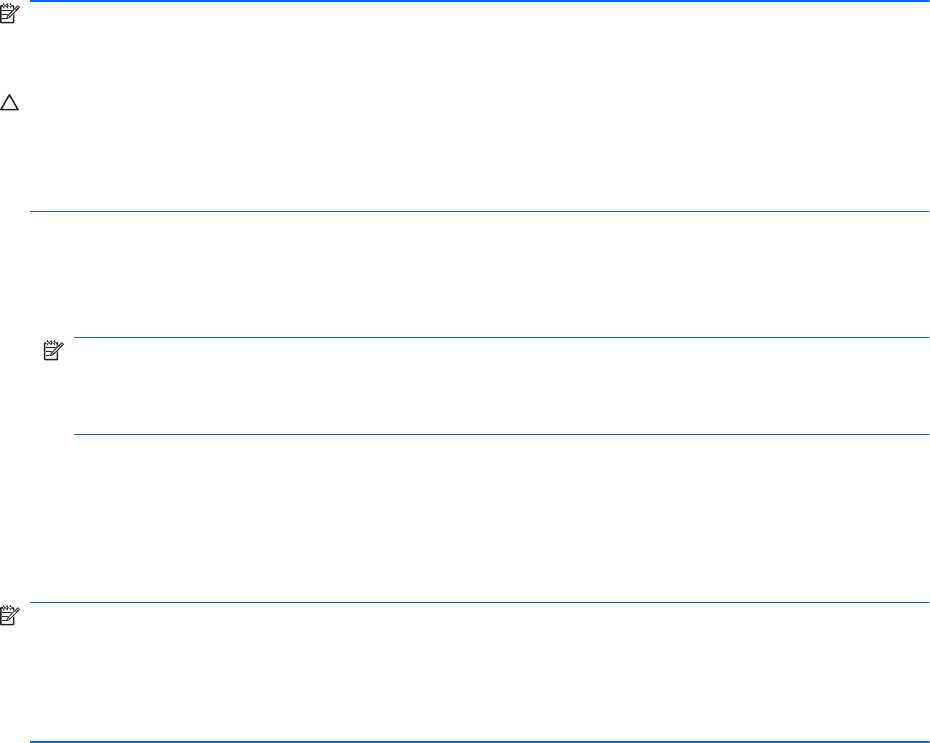Click the note icon near page bottom

[x=10, y=616]
